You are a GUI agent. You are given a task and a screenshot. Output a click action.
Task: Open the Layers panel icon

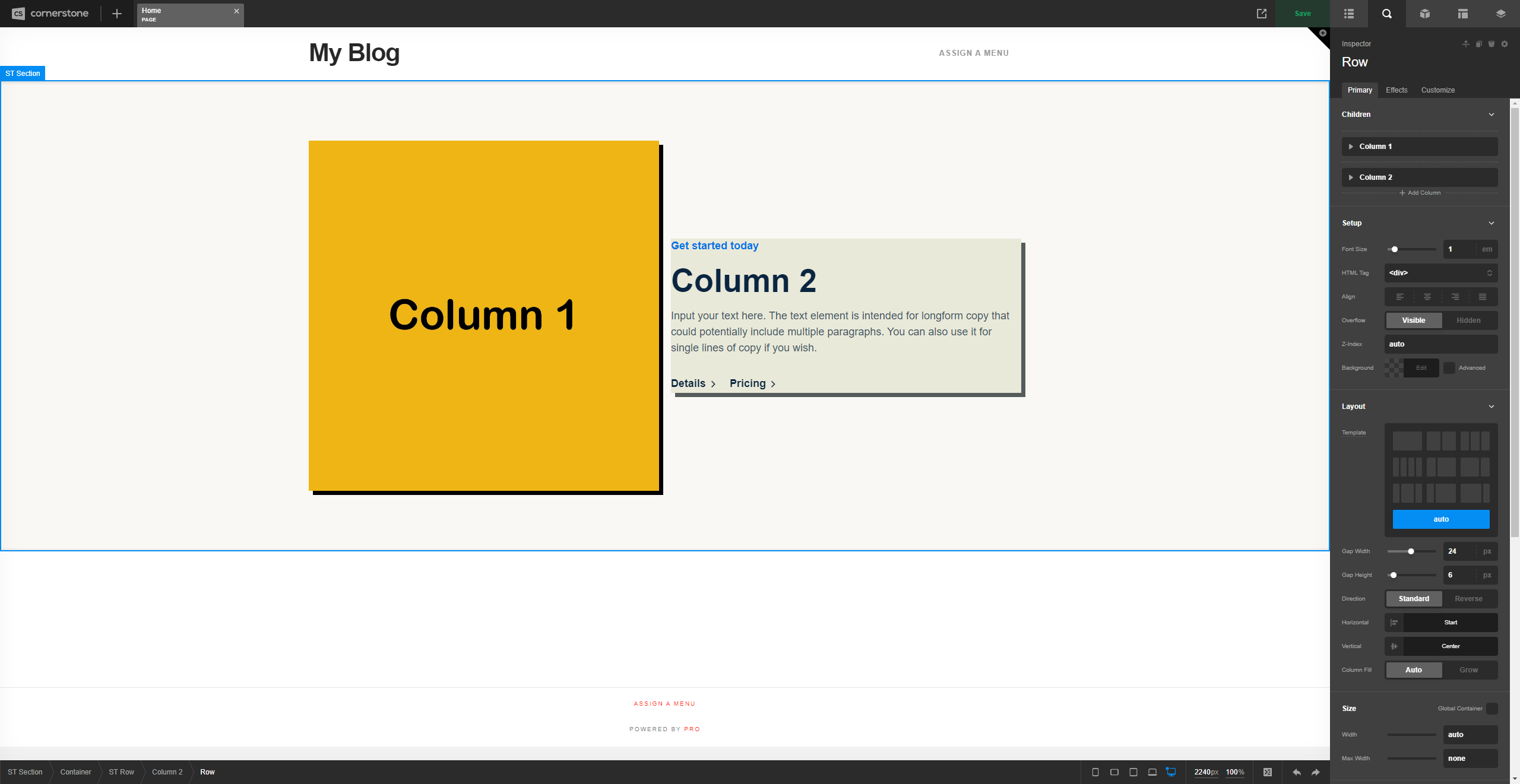[x=1500, y=14]
